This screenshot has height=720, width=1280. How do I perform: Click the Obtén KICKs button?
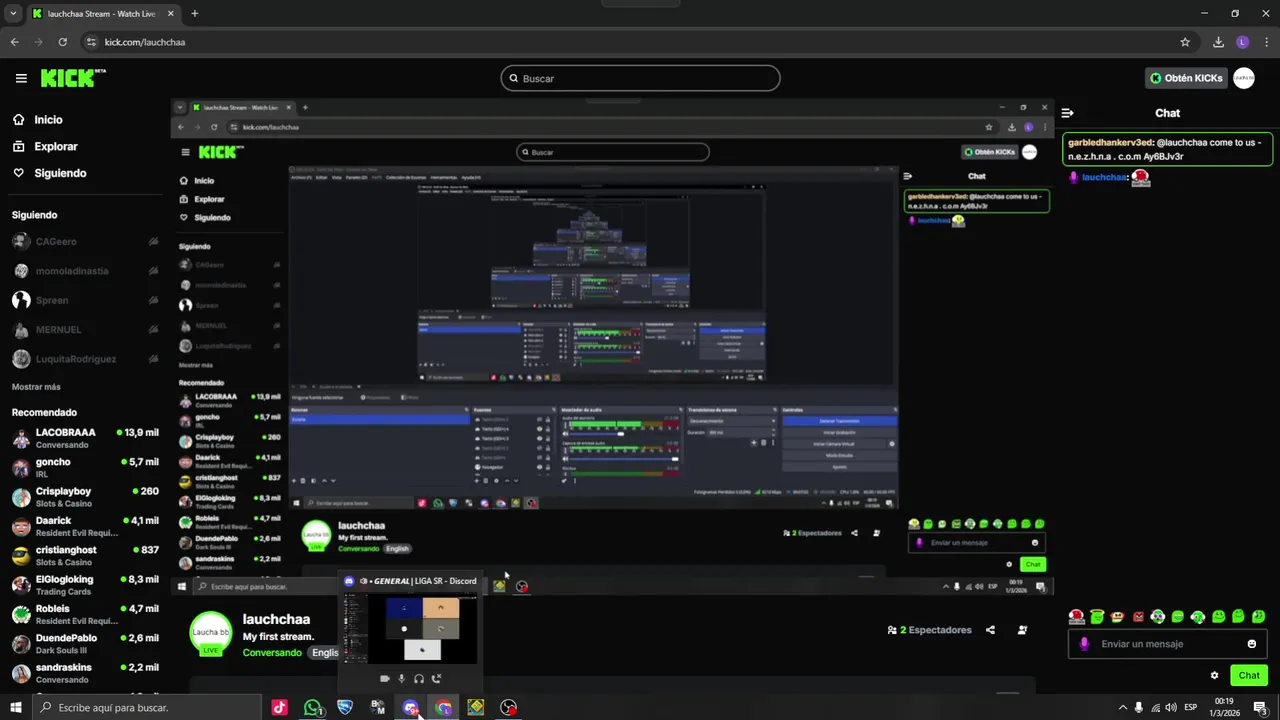[x=1186, y=78]
